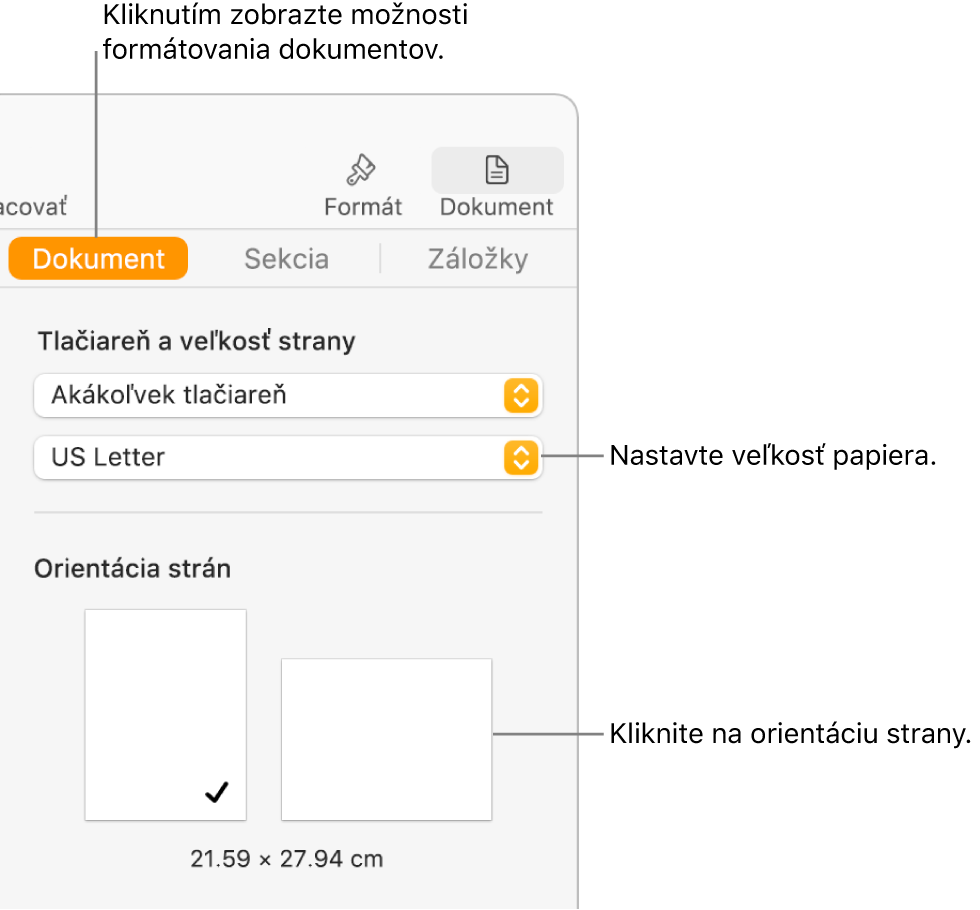The height and width of the screenshot is (910, 980).
Task: Open the Formát paintbrush toolbar icon
Action: coord(361,170)
